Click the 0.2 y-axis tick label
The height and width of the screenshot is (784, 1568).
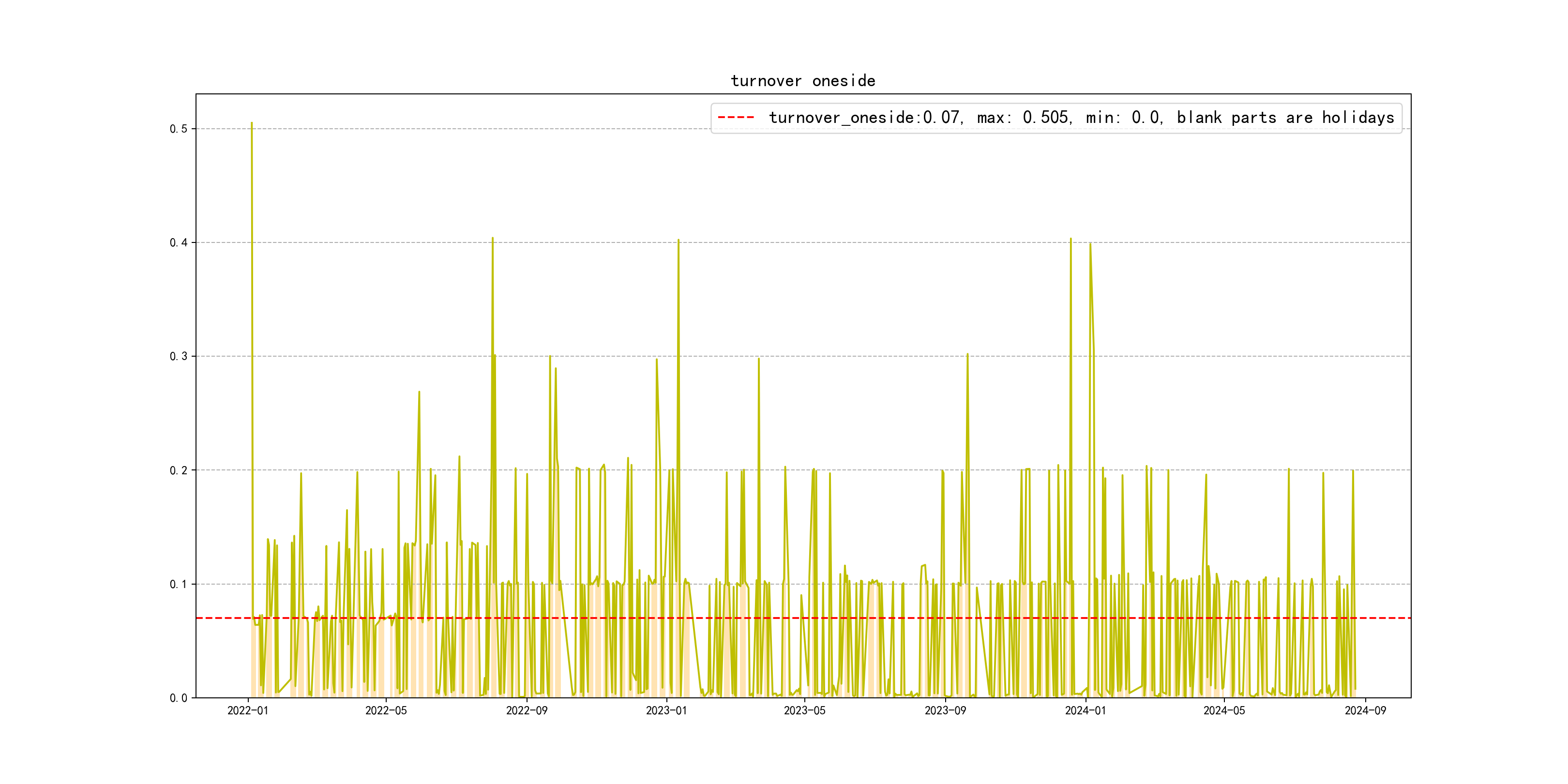point(179,470)
